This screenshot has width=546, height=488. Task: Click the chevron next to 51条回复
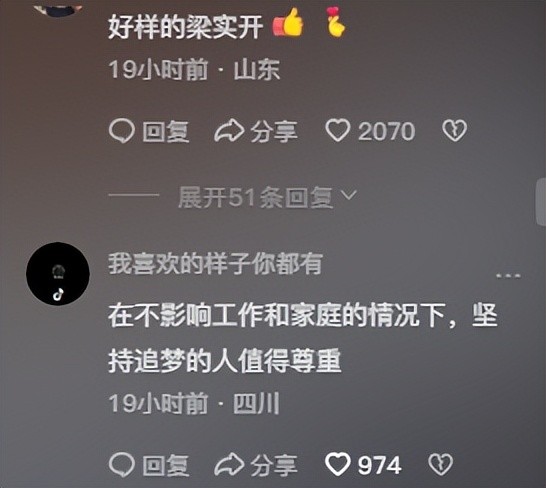pyautogui.click(x=349, y=195)
